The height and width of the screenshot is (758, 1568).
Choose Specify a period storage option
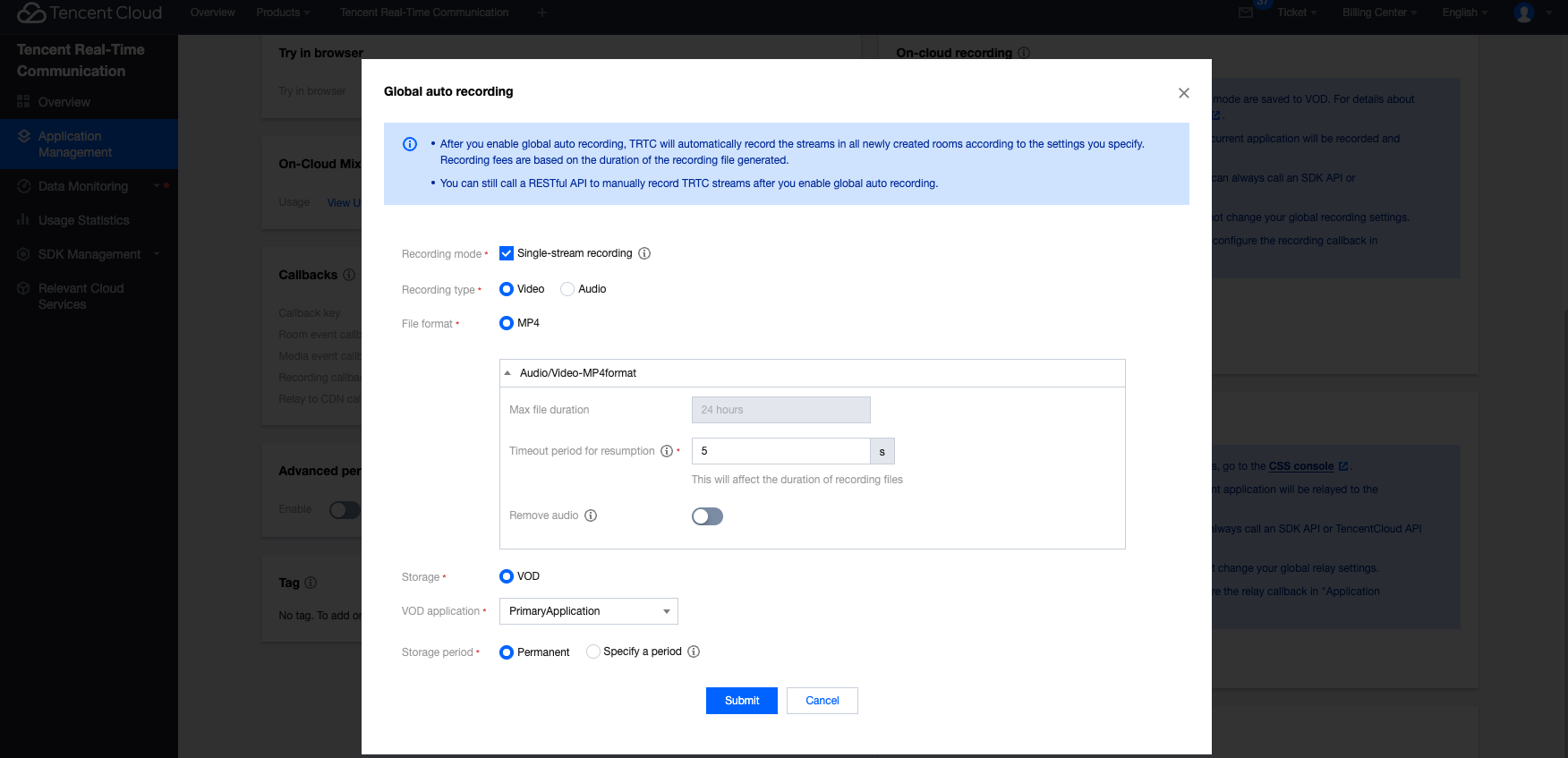coord(593,652)
